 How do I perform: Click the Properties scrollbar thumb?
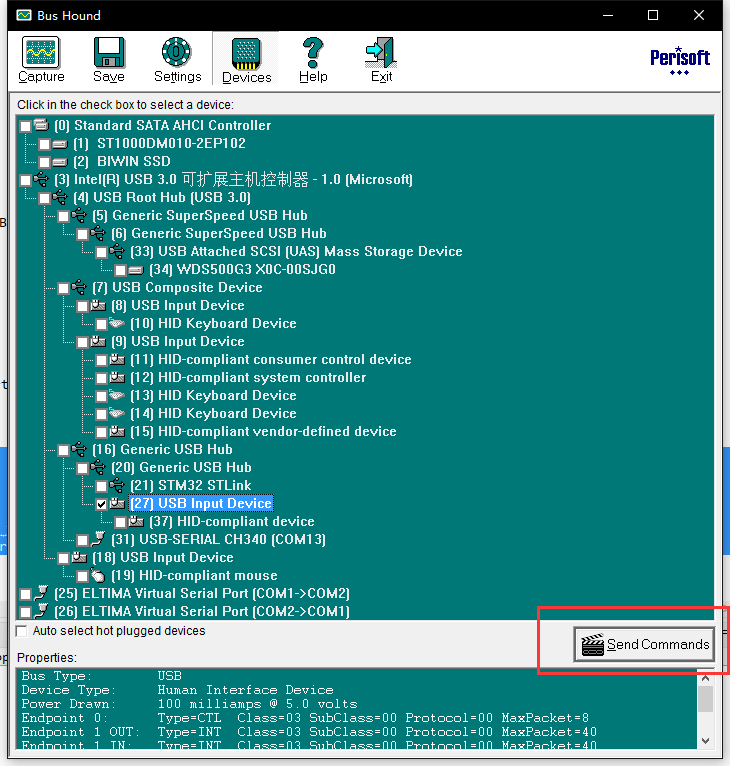pyautogui.click(x=705, y=699)
